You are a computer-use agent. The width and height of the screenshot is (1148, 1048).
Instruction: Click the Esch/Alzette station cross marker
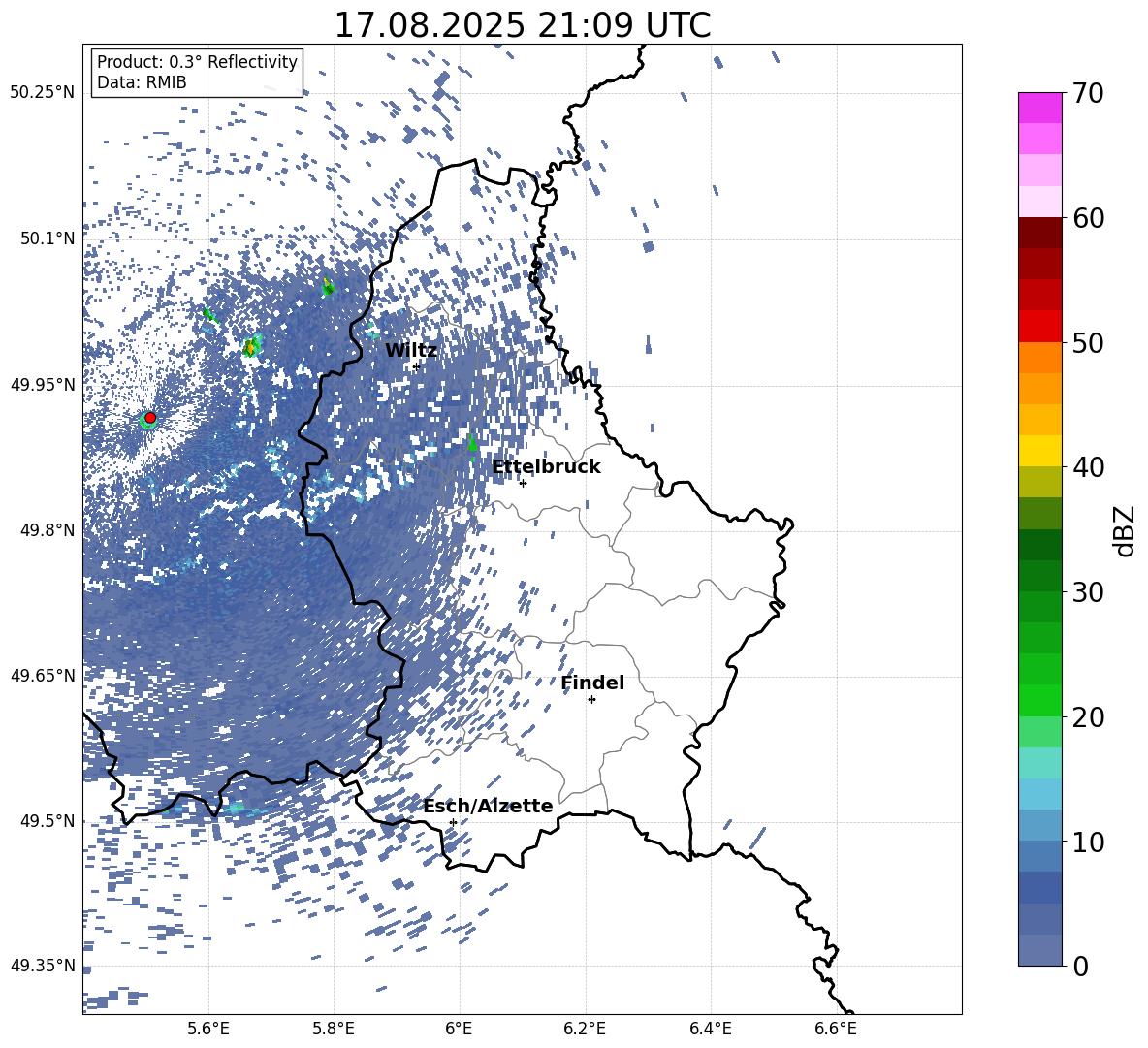pos(453,822)
